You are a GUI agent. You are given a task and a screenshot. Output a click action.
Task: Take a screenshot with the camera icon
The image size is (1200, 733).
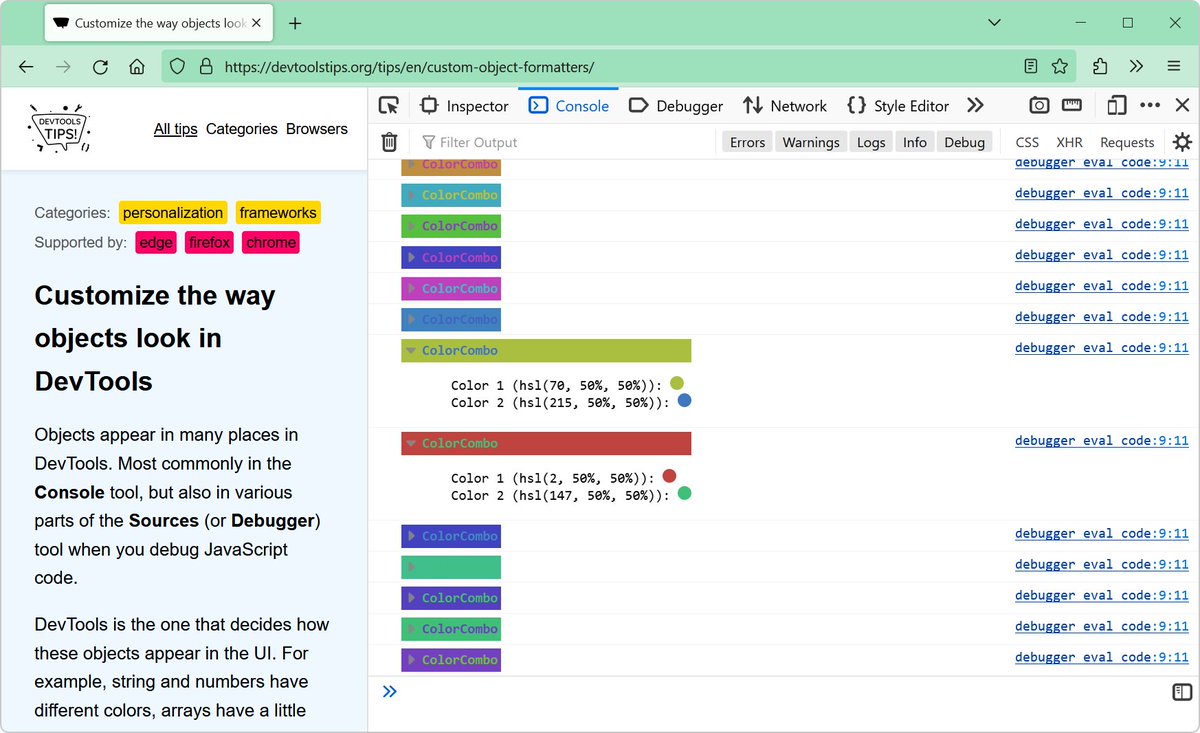[x=1040, y=105]
